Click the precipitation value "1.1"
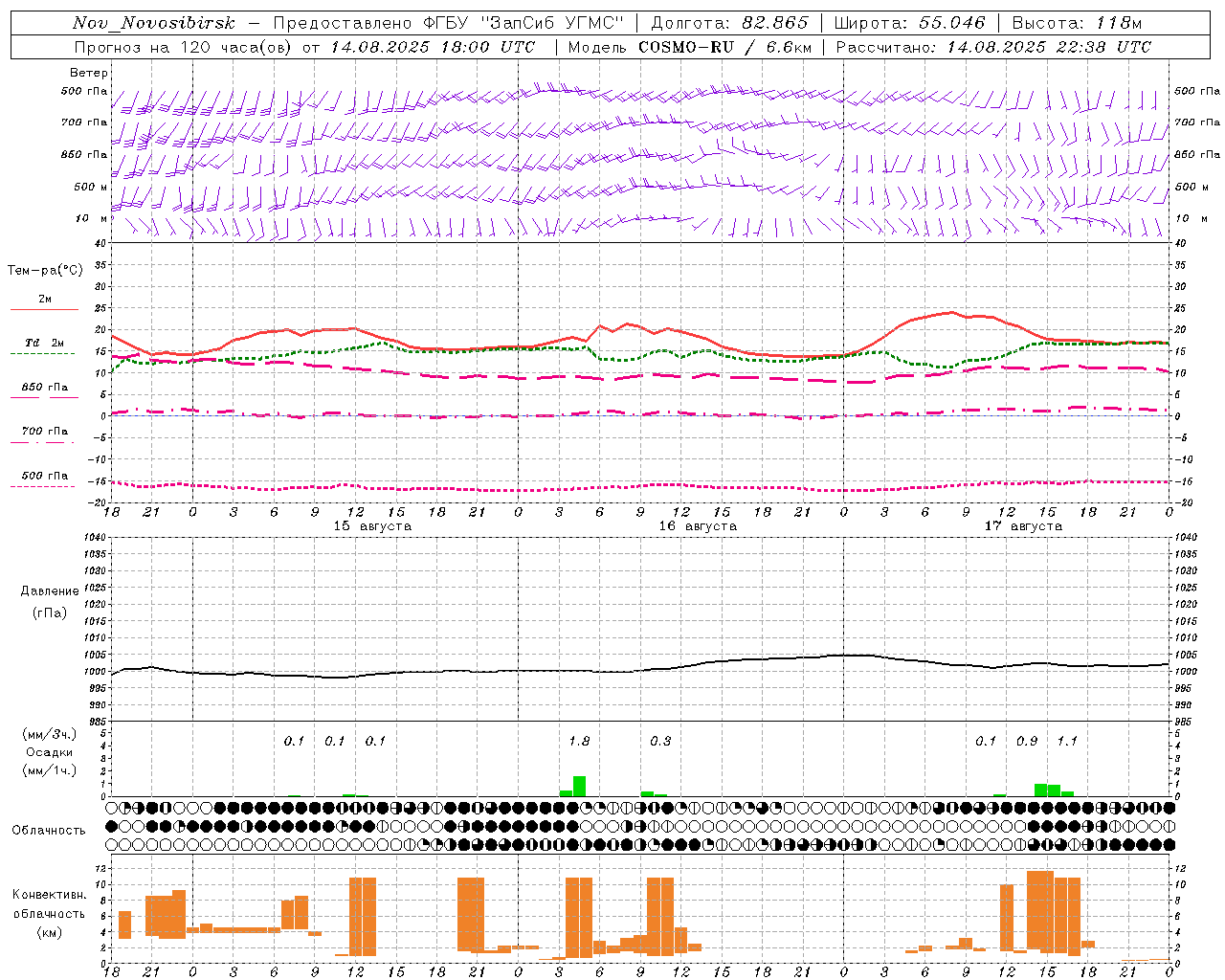 pyautogui.click(x=1067, y=742)
